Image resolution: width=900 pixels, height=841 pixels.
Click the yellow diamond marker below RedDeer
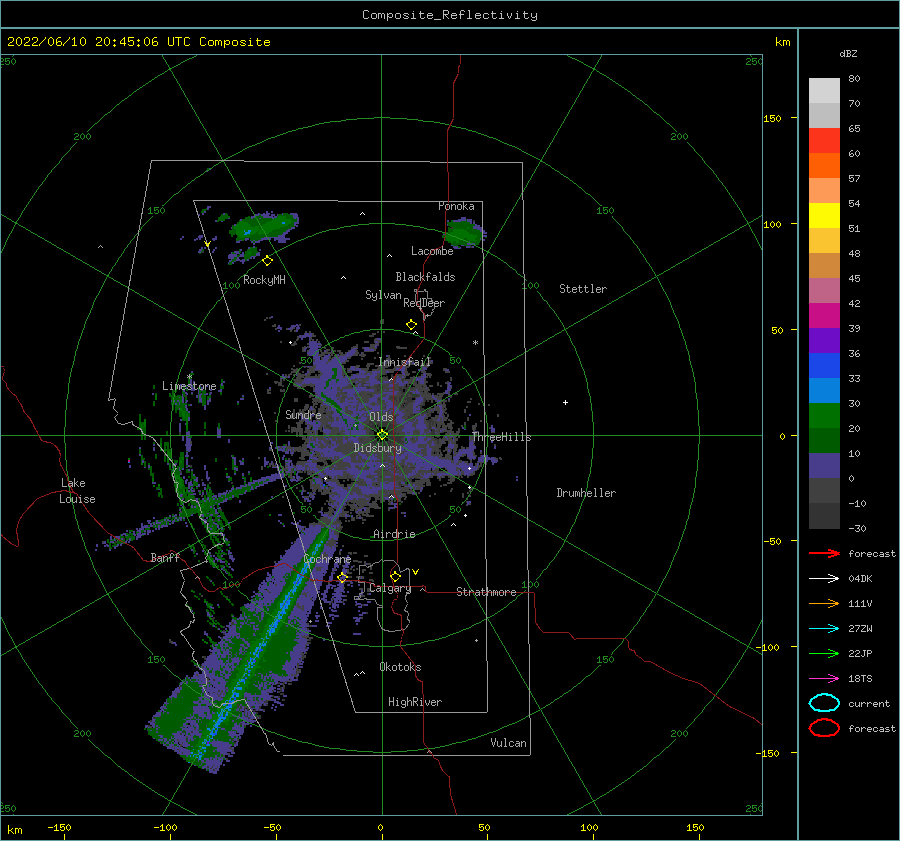pos(411,325)
